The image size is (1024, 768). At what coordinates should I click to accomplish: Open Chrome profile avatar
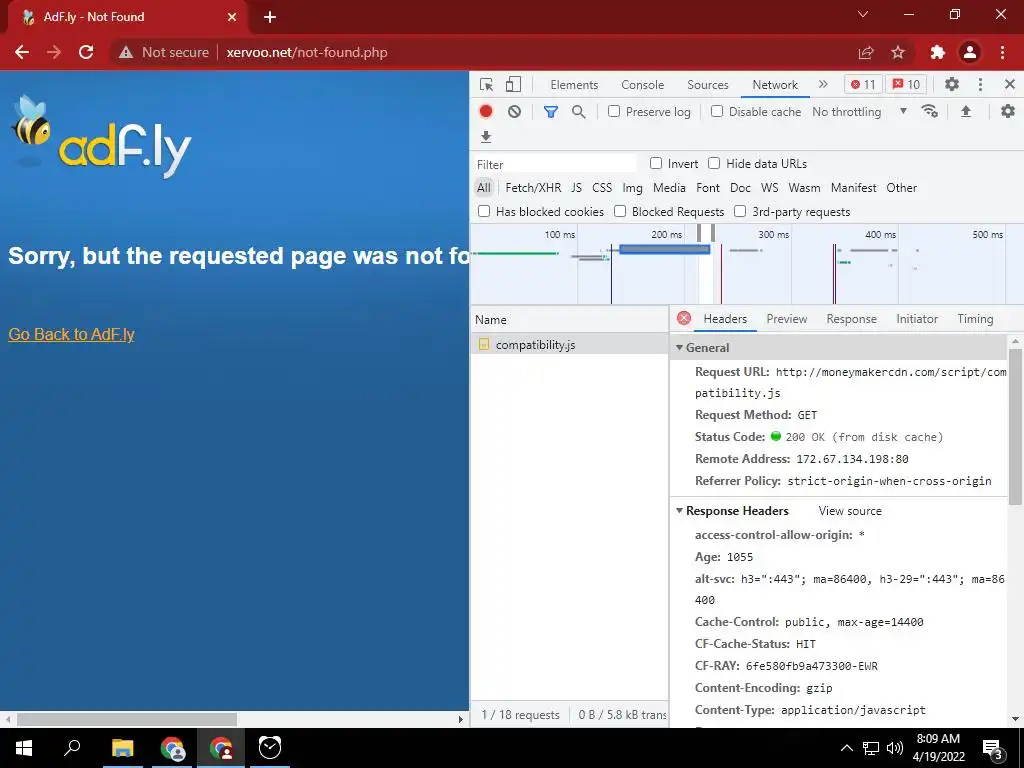(x=970, y=52)
